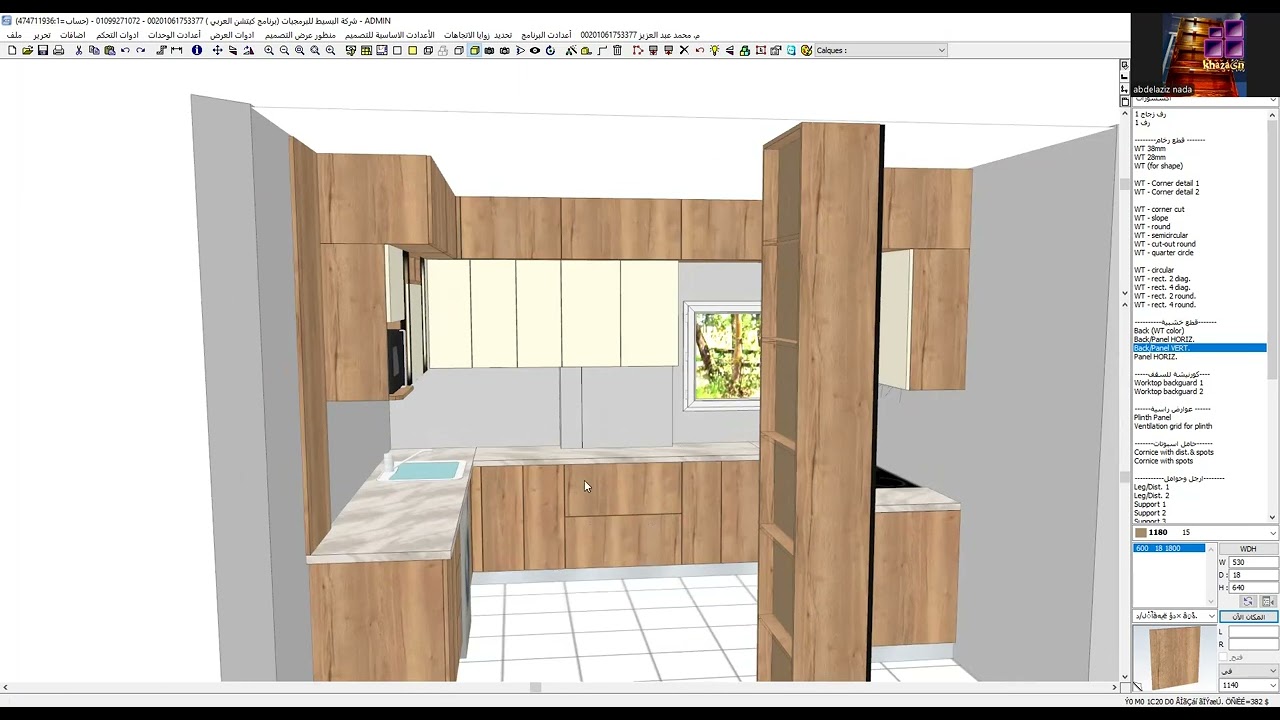Viewport: 1280px width, 720px height.
Task: Toggle the light bulb icon
Action: (x=714, y=50)
